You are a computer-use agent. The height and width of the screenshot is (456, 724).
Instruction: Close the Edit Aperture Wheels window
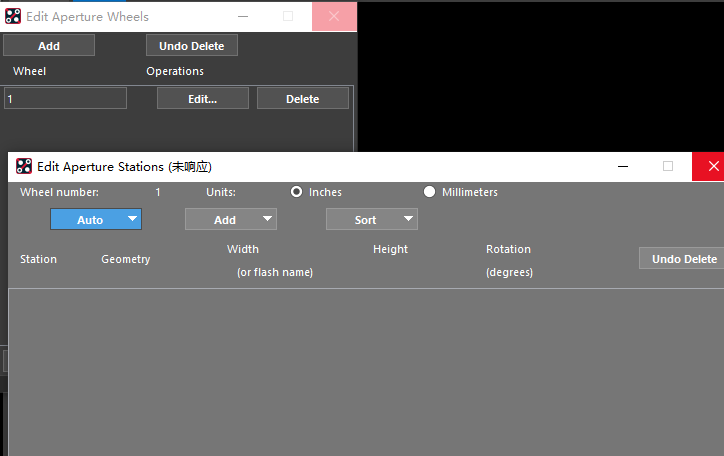coord(334,17)
